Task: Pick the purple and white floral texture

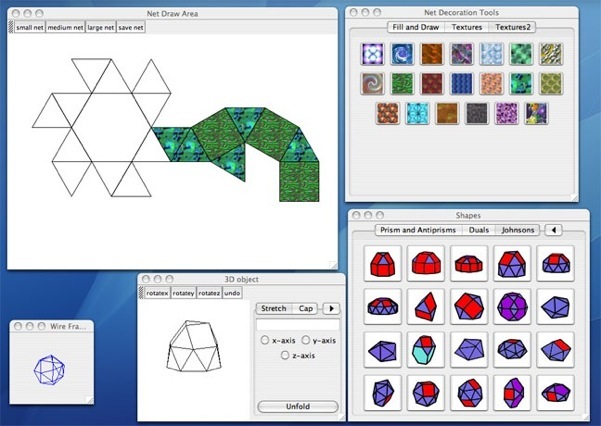Action: click(x=506, y=113)
